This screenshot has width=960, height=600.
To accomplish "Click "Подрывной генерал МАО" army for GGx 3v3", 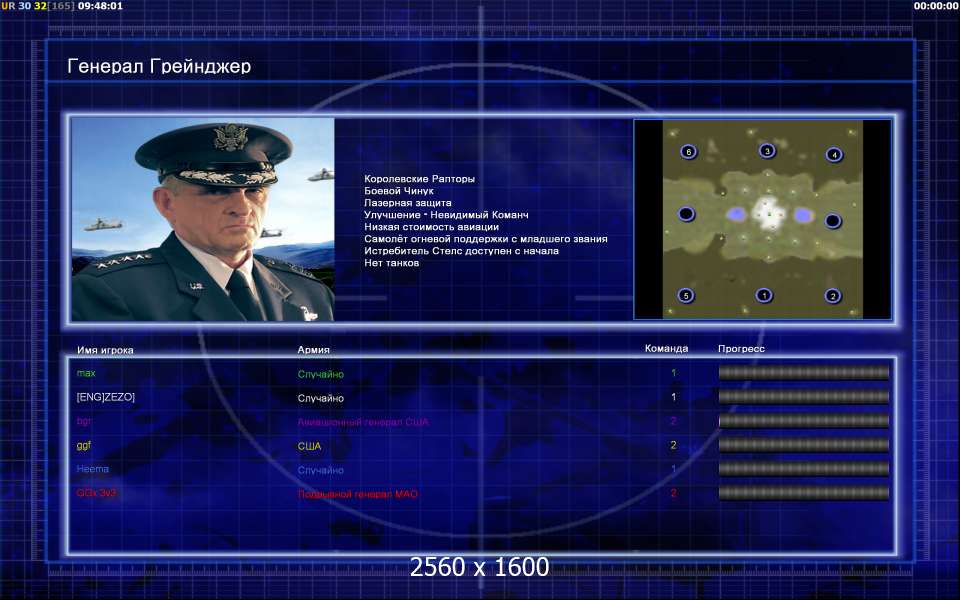I will [358, 494].
